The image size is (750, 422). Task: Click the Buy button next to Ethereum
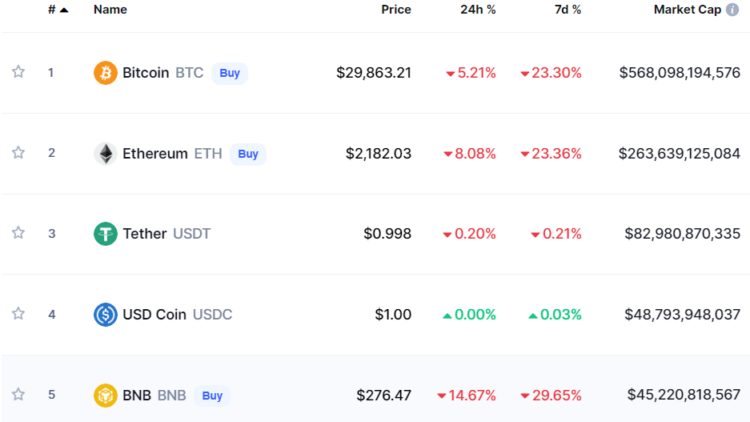click(x=248, y=154)
